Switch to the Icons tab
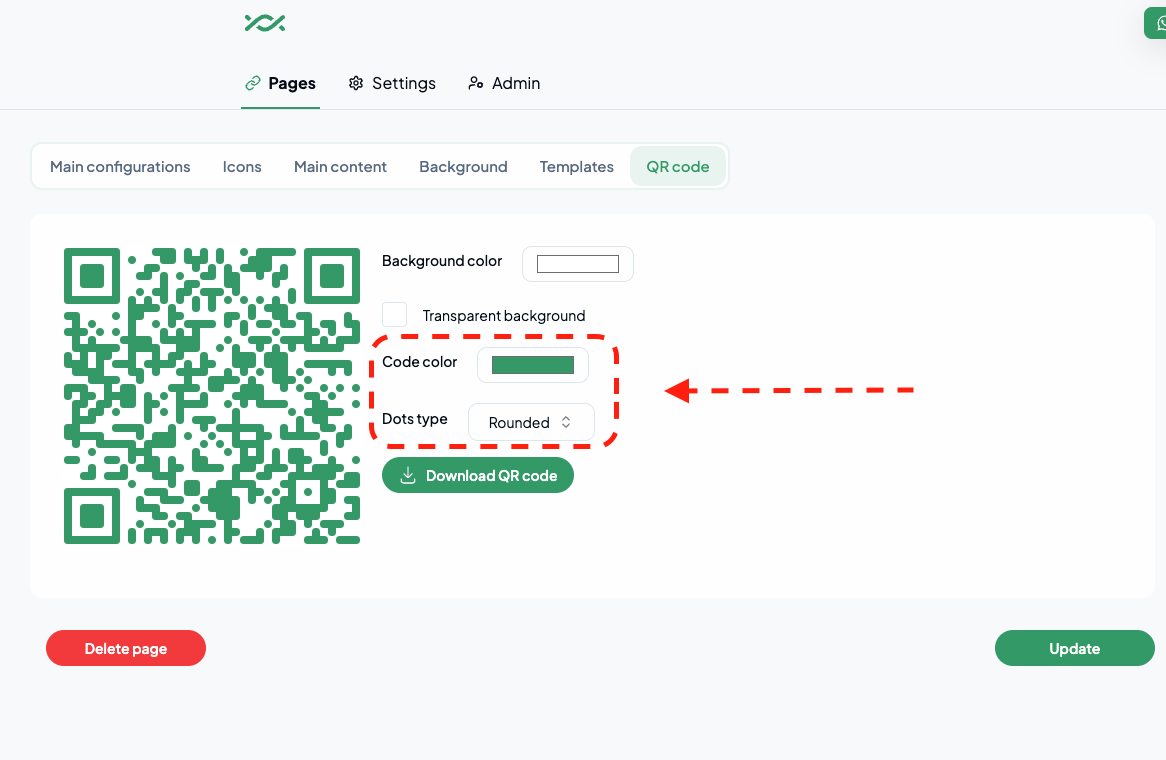The height and width of the screenshot is (760, 1166). pos(242,167)
